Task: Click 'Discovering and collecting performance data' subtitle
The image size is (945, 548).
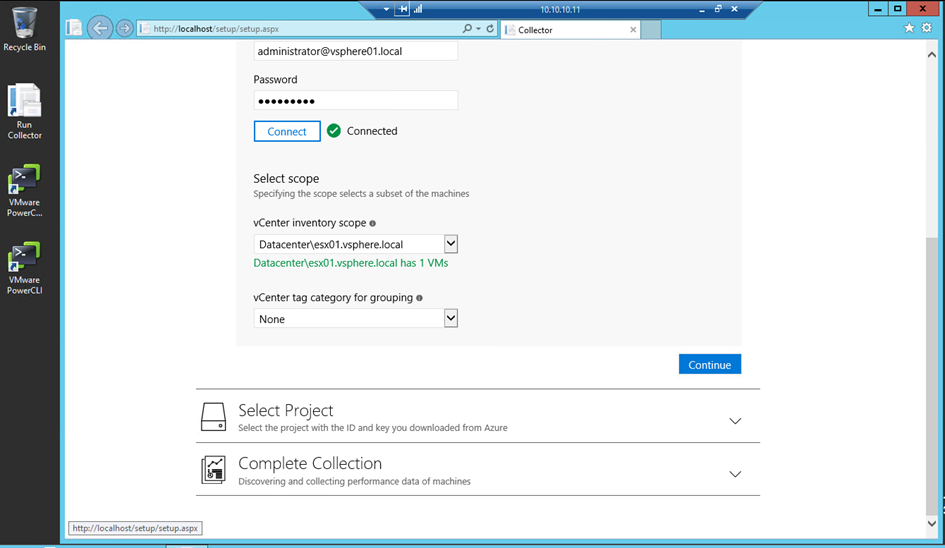Action: (354, 481)
